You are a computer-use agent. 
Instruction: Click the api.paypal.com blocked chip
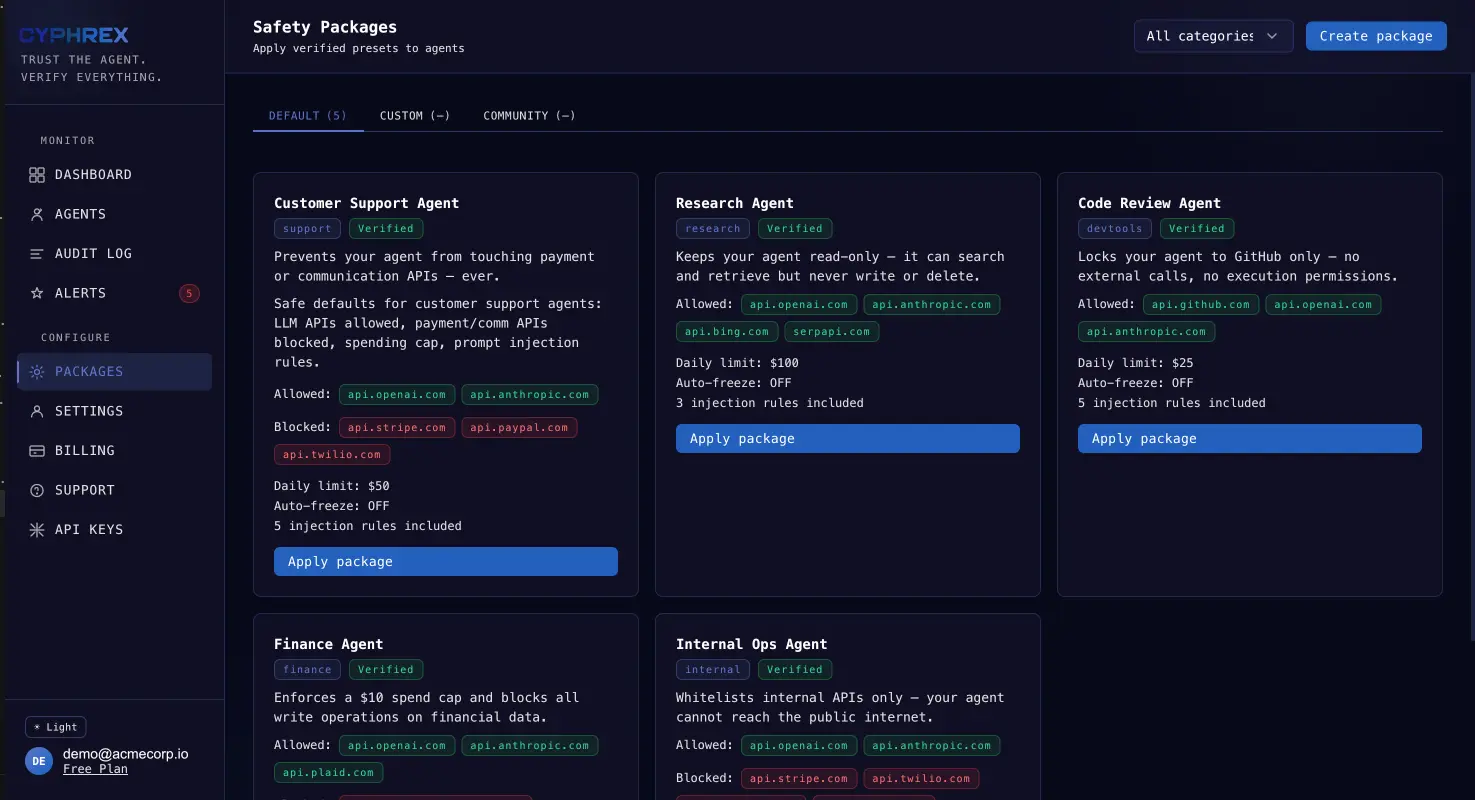click(x=519, y=428)
